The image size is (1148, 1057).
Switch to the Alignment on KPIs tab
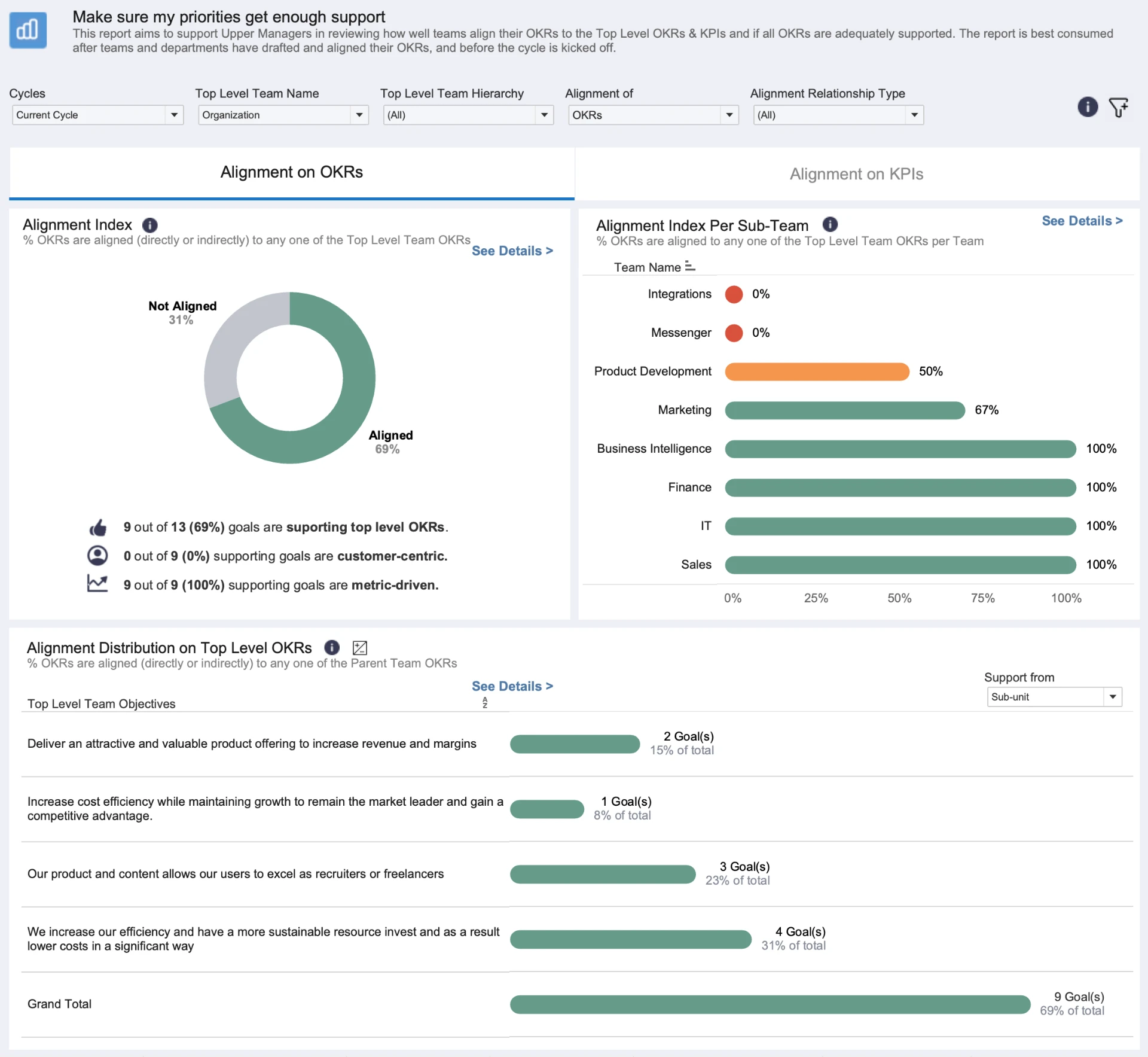pos(857,174)
